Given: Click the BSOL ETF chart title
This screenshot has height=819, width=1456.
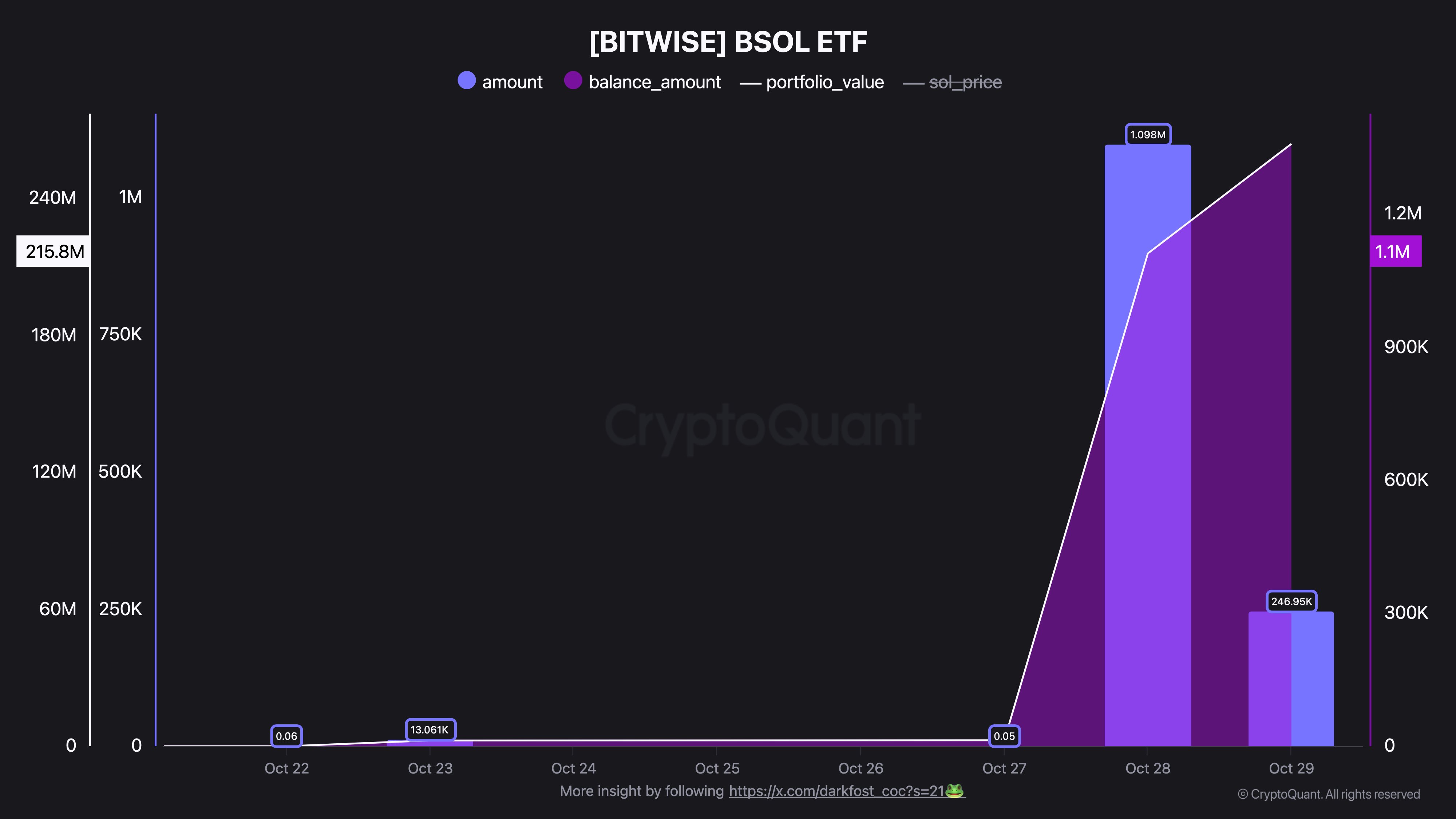Looking at the screenshot, I should point(728,42).
